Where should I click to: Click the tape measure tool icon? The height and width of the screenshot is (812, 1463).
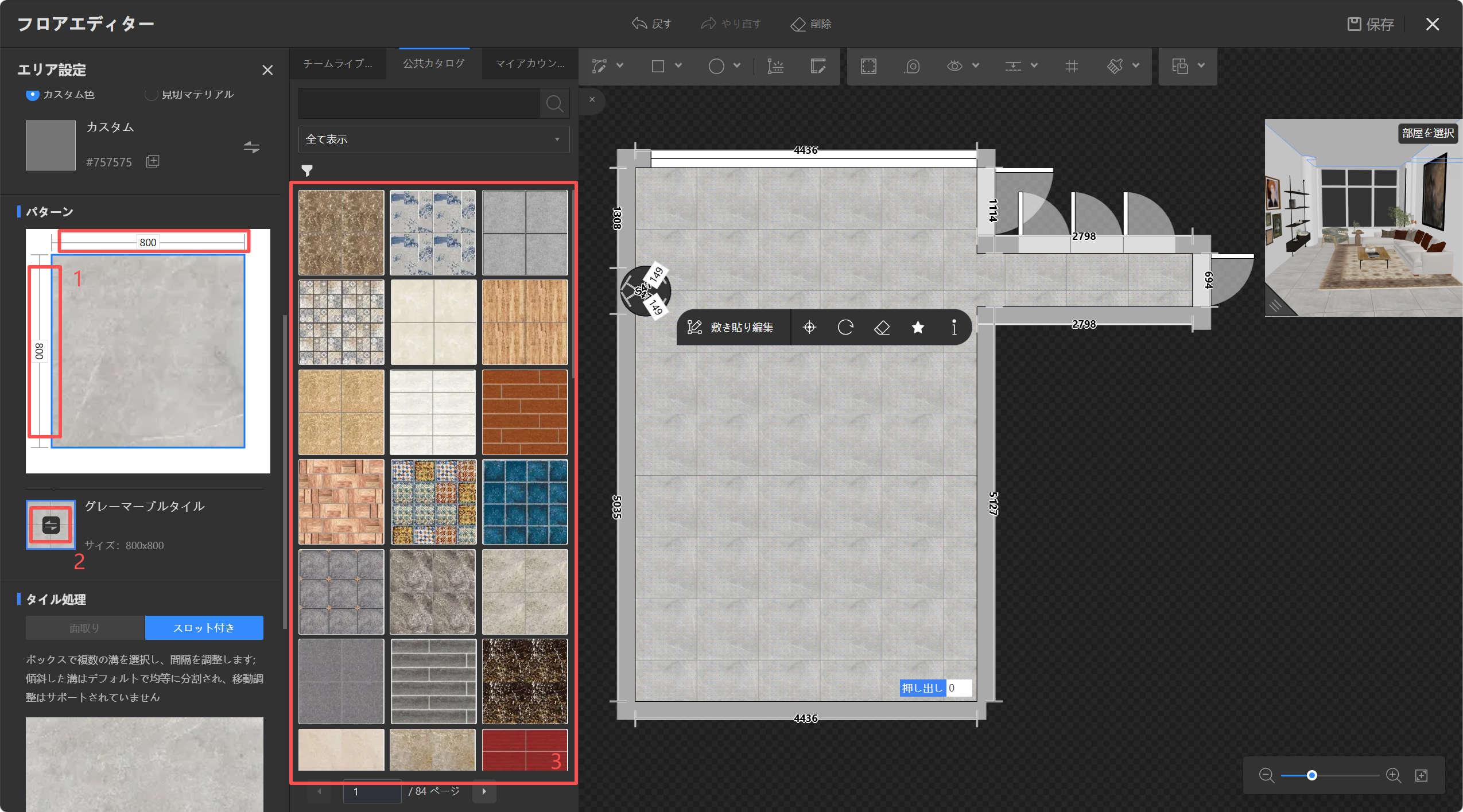[x=911, y=66]
